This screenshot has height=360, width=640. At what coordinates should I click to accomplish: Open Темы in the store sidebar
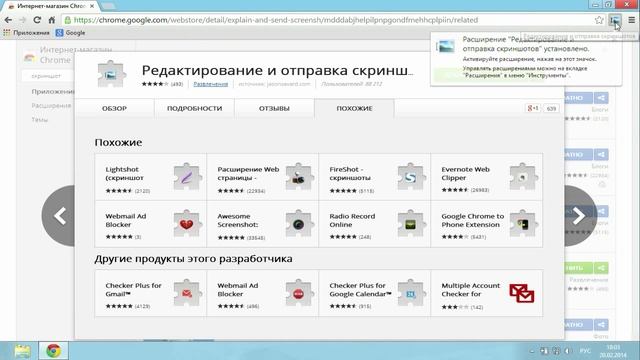40,120
